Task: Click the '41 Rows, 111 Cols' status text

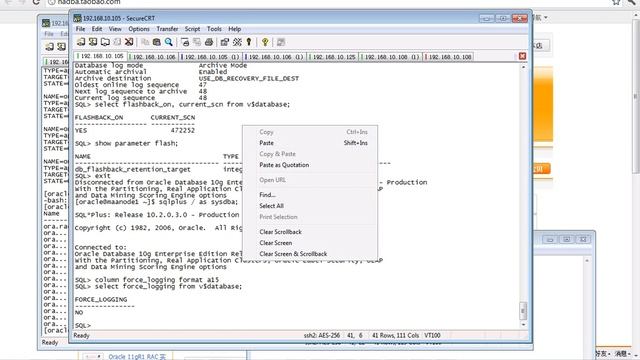Action: 395,336
